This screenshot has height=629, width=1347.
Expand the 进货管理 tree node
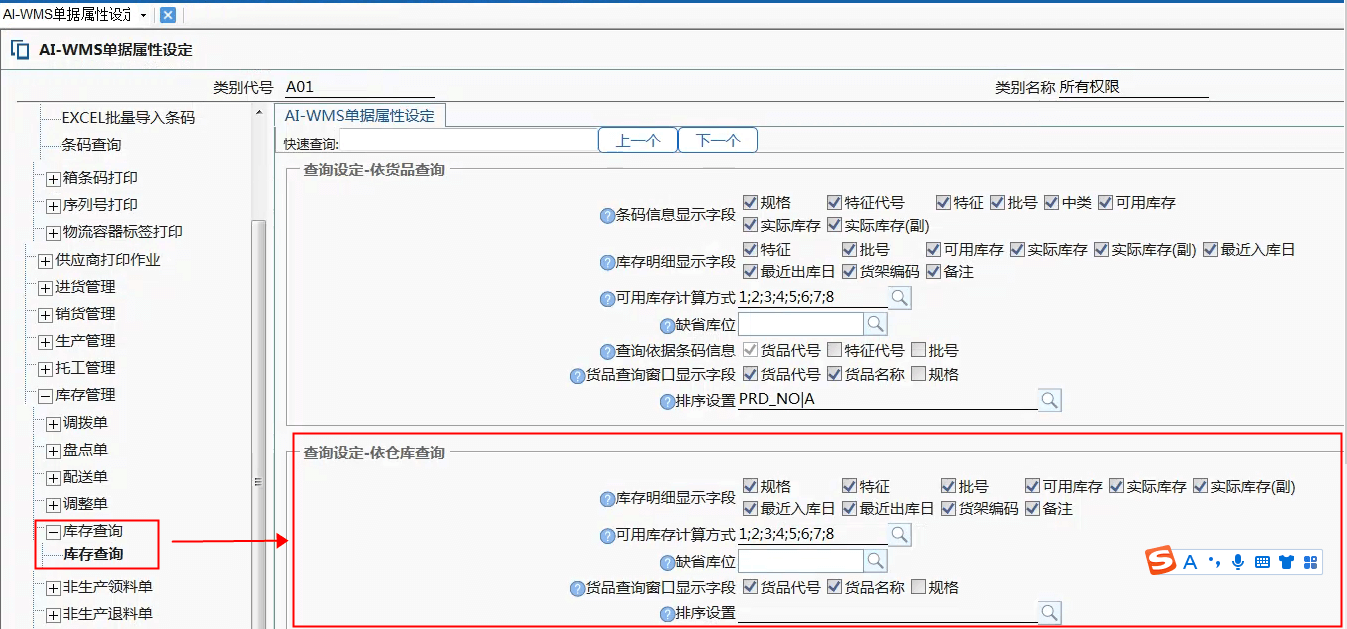click(x=45, y=287)
